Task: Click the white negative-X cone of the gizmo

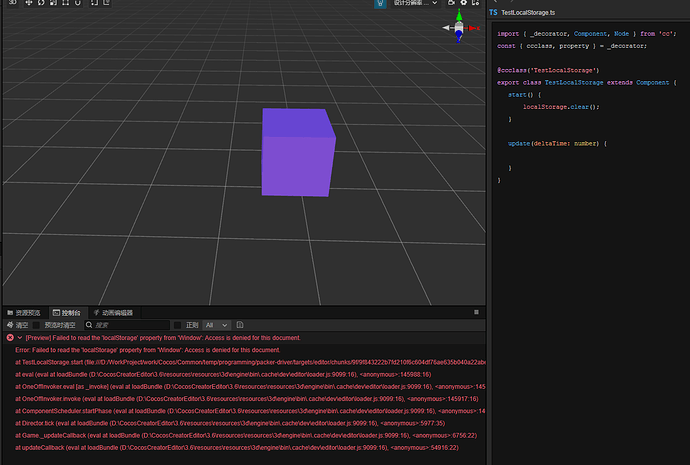Action: [446, 28]
